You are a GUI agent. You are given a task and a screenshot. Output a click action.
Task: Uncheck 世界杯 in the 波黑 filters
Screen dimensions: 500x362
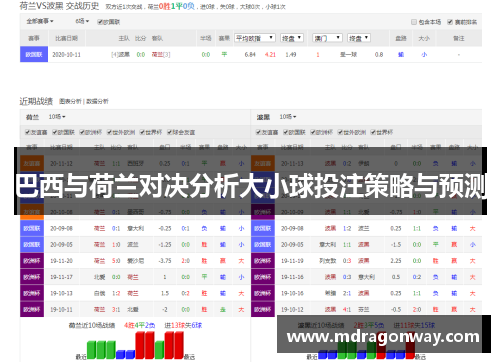[x=373, y=132]
